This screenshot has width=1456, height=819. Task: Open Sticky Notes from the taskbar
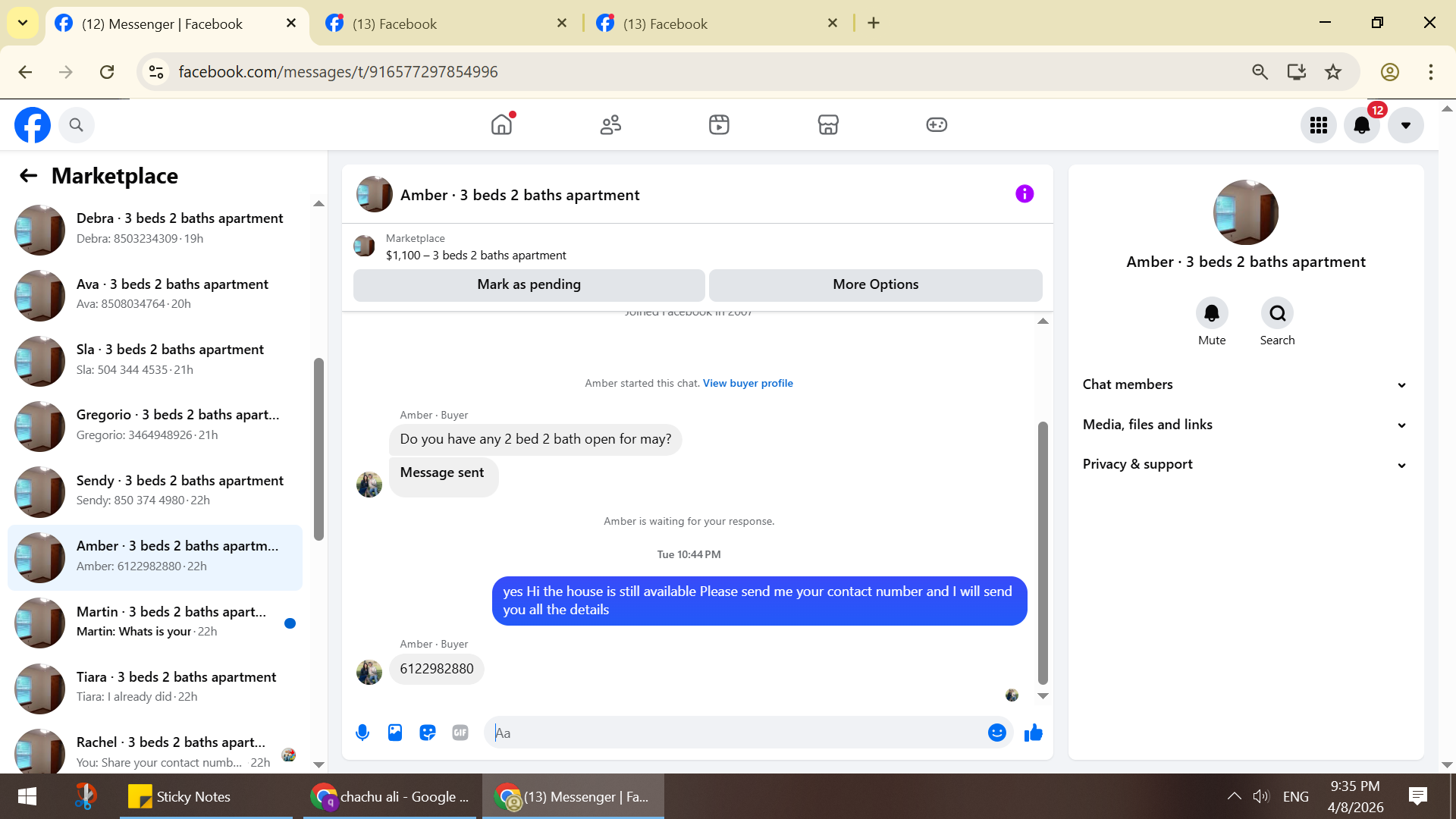tap(180, 796)
